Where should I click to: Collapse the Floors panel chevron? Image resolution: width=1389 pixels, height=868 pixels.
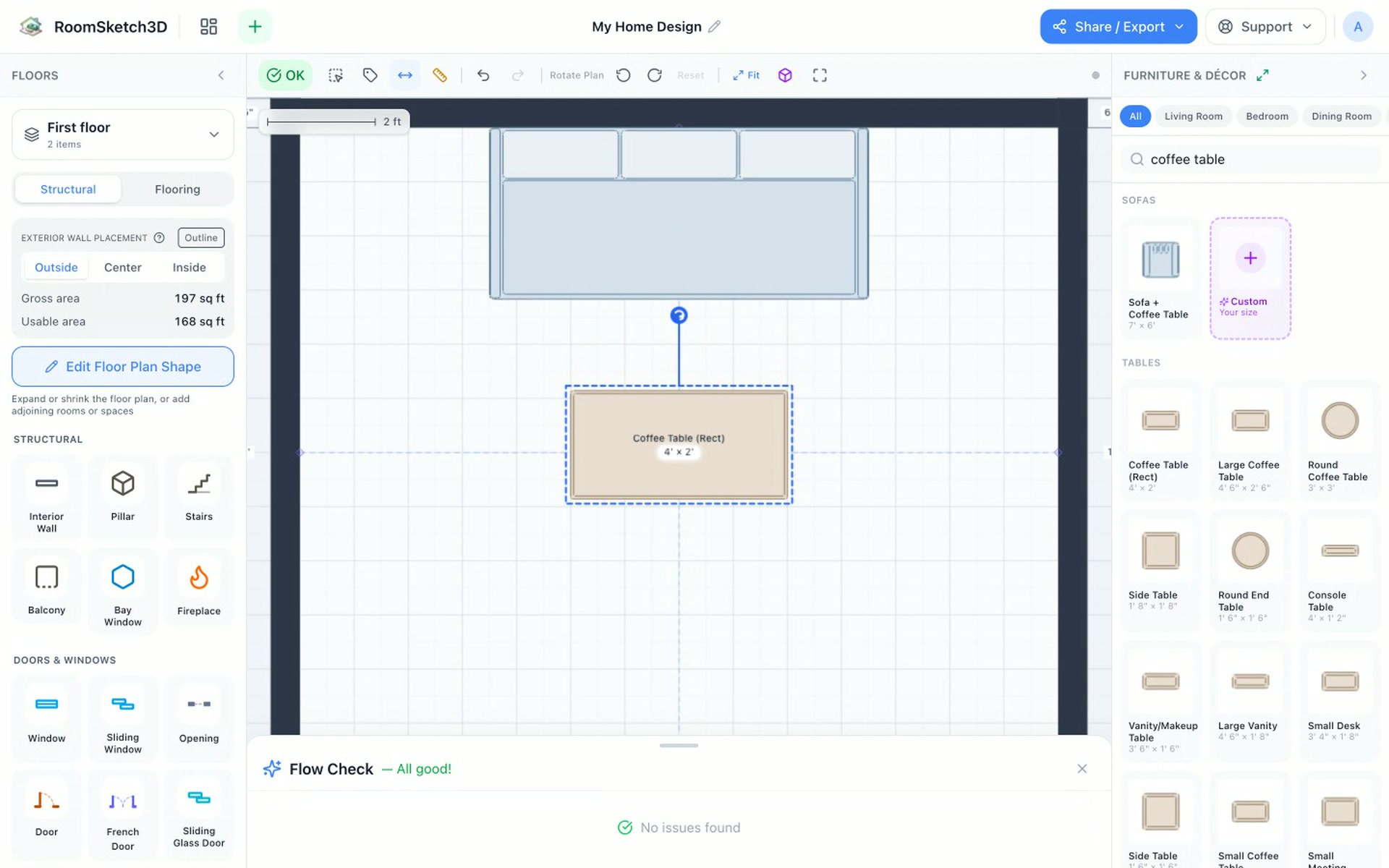click(x=221, y=75)
